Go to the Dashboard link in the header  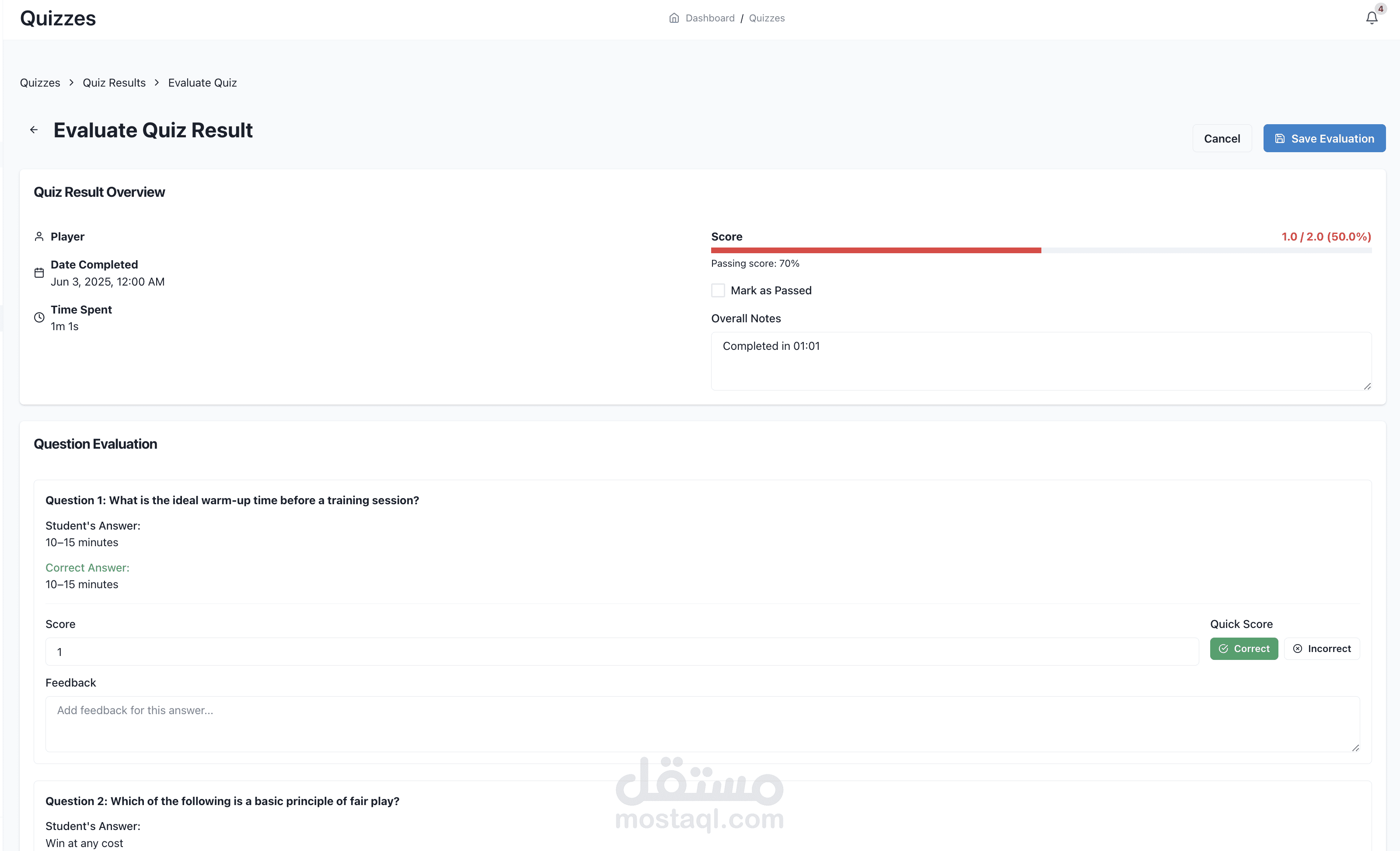710,18
